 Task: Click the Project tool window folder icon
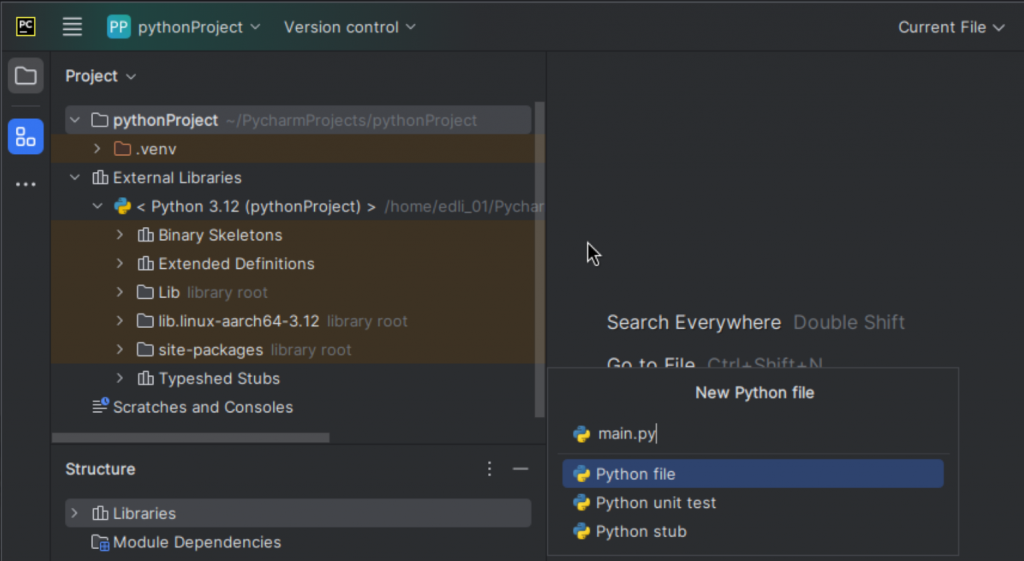26,76
